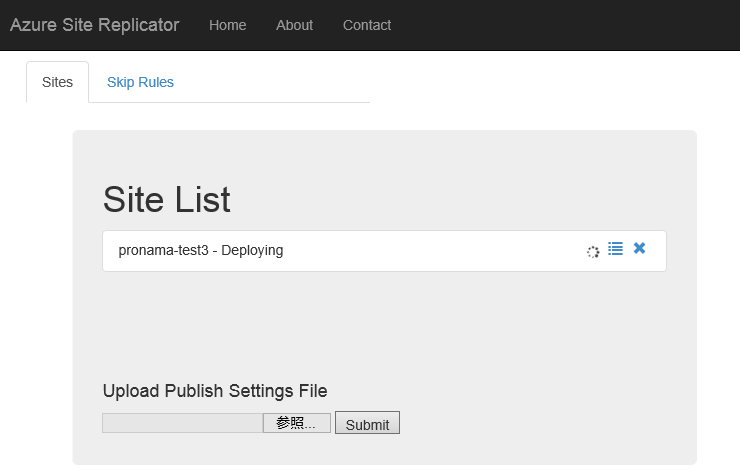Click blank gray panel area below site list
The width and height of the screenshot is (740, 470).
click(384, 321)
